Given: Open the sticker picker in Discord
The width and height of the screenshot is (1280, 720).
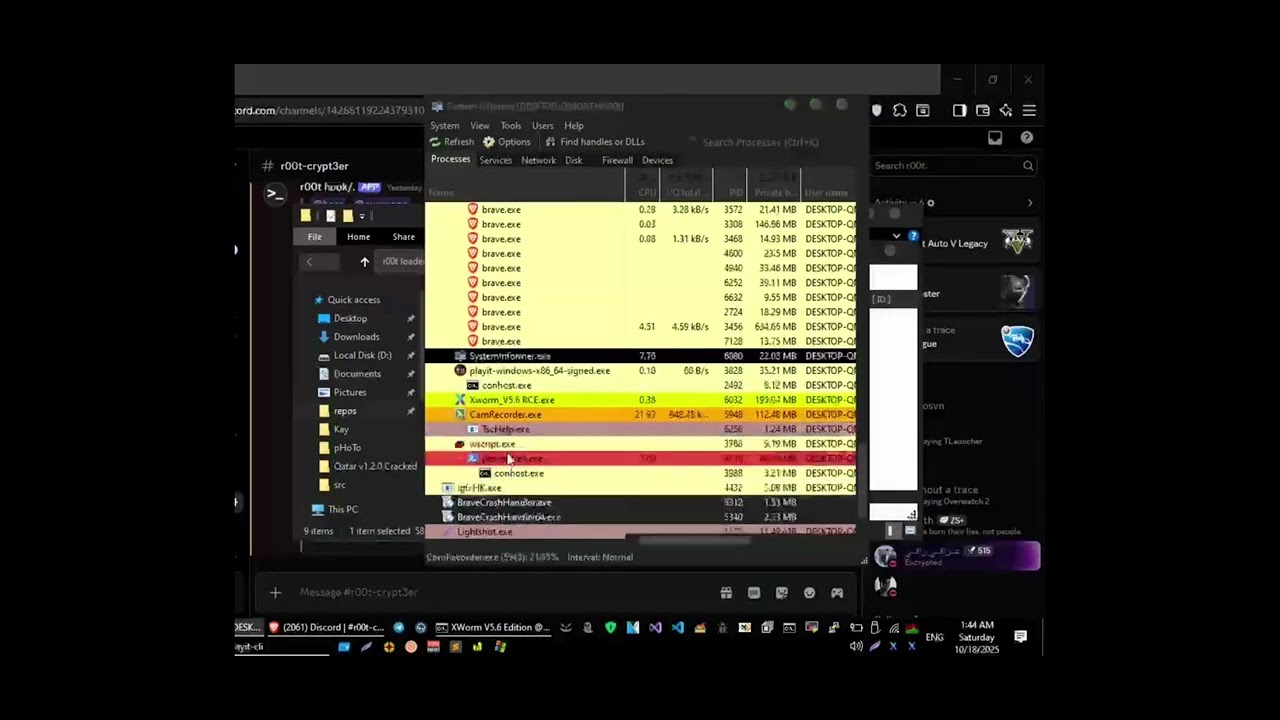Looking at the screenshot, I should (x=782, y=593).
